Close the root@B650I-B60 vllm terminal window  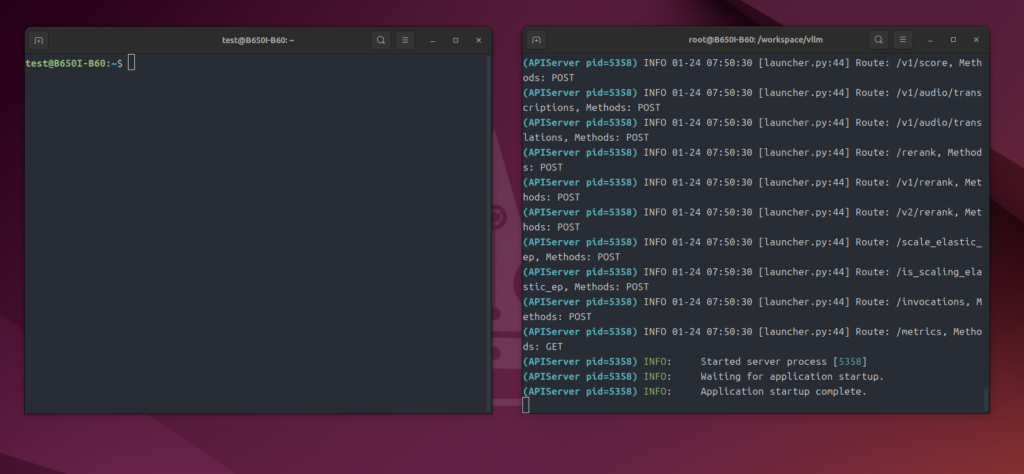pyautogui.click(x=976, y=41)
